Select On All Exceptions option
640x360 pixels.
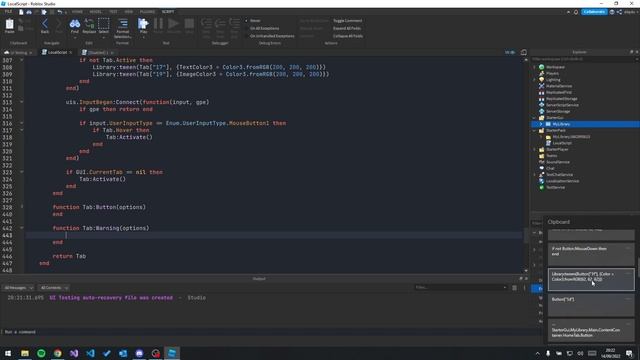point(264,28)
